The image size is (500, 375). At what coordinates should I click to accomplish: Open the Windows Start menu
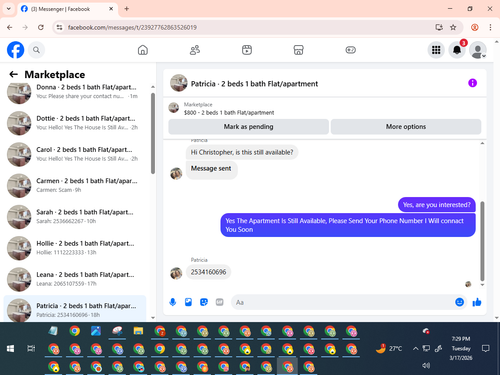[x=10, y=349]
